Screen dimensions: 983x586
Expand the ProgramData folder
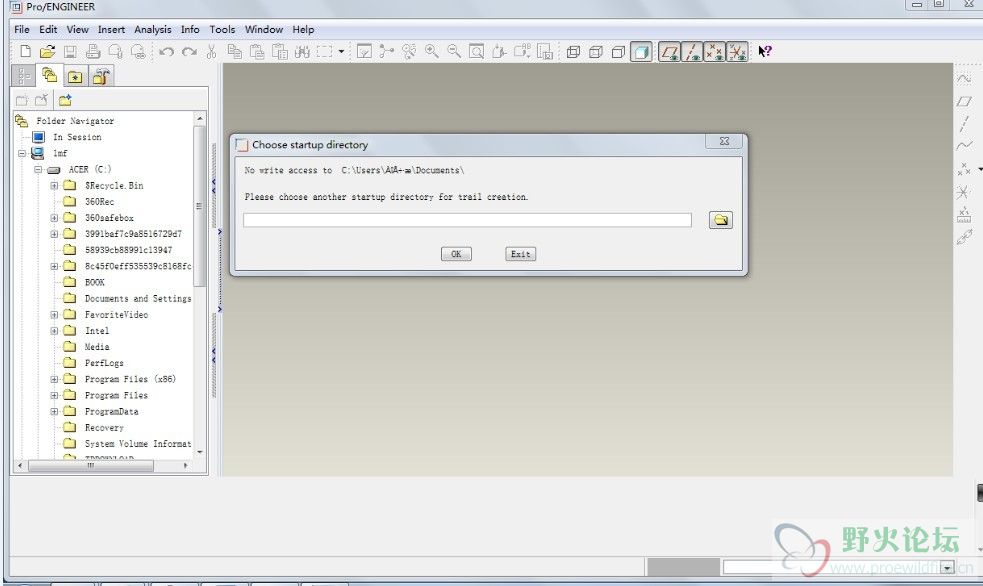pos(55,412)
